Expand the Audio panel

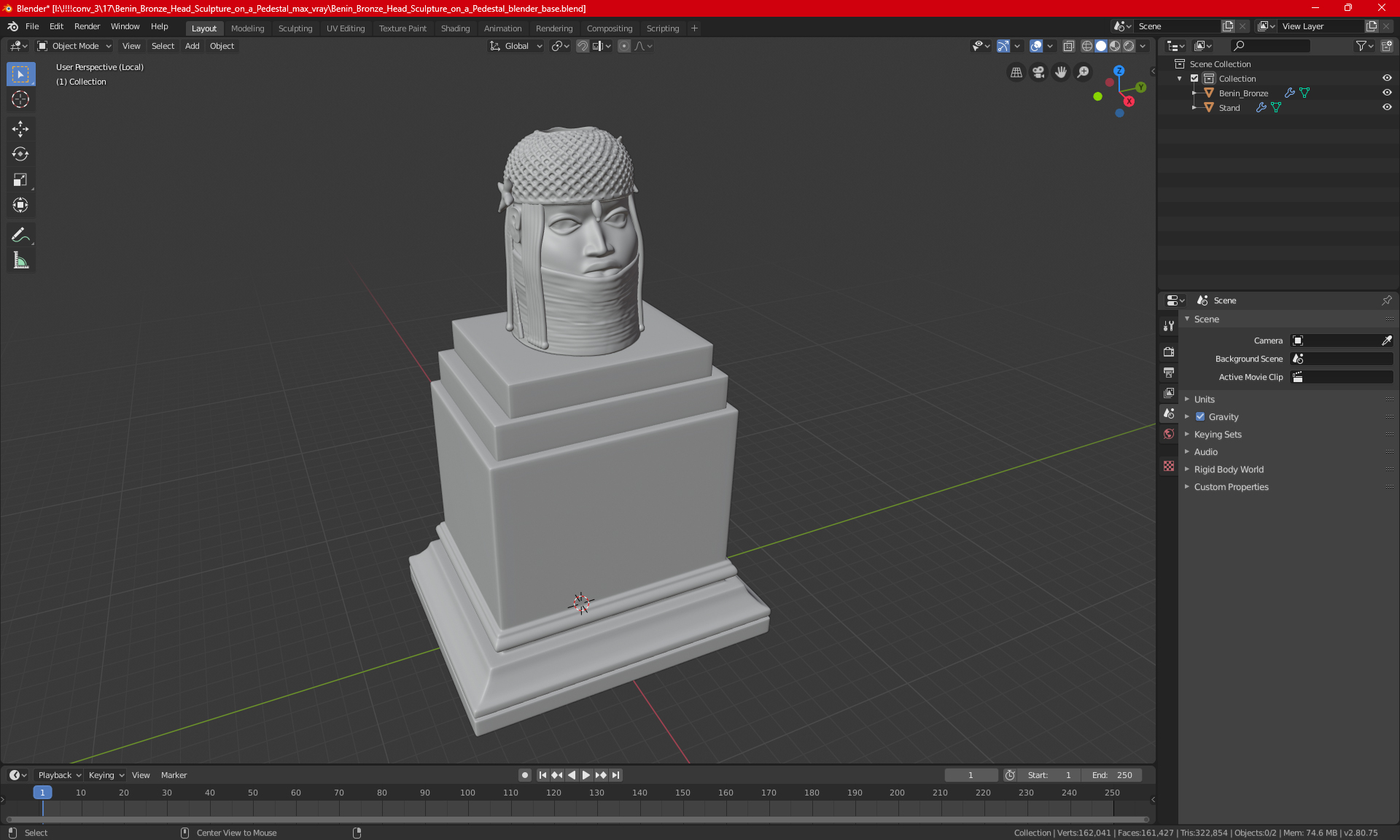pos(1205,452)
